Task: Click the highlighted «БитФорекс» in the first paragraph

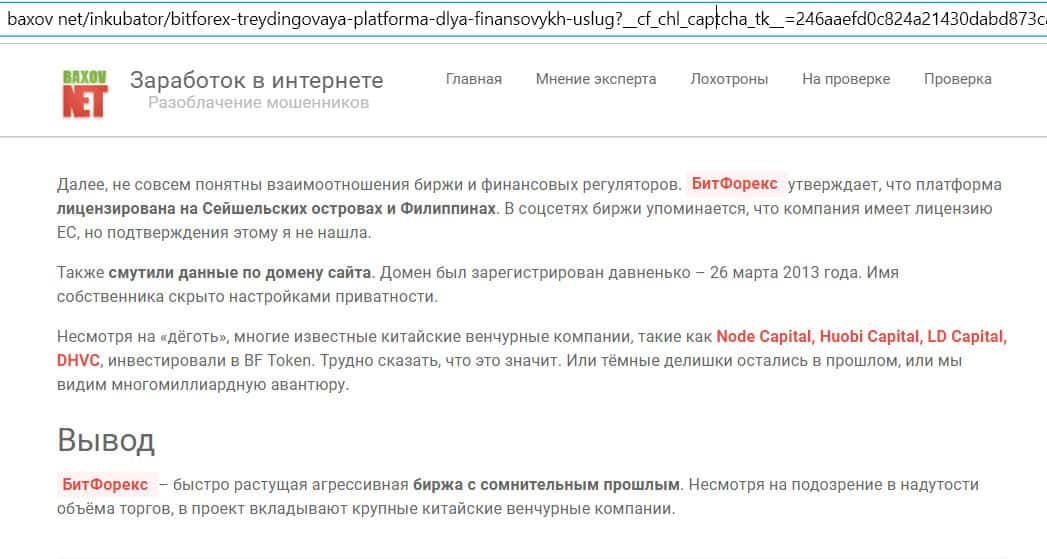Action: point(735,185)
